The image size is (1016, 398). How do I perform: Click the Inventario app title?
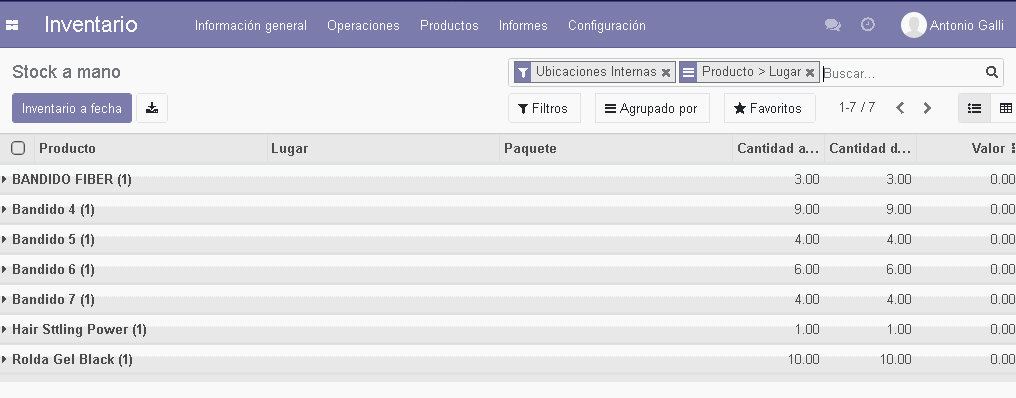click(91, 25)
